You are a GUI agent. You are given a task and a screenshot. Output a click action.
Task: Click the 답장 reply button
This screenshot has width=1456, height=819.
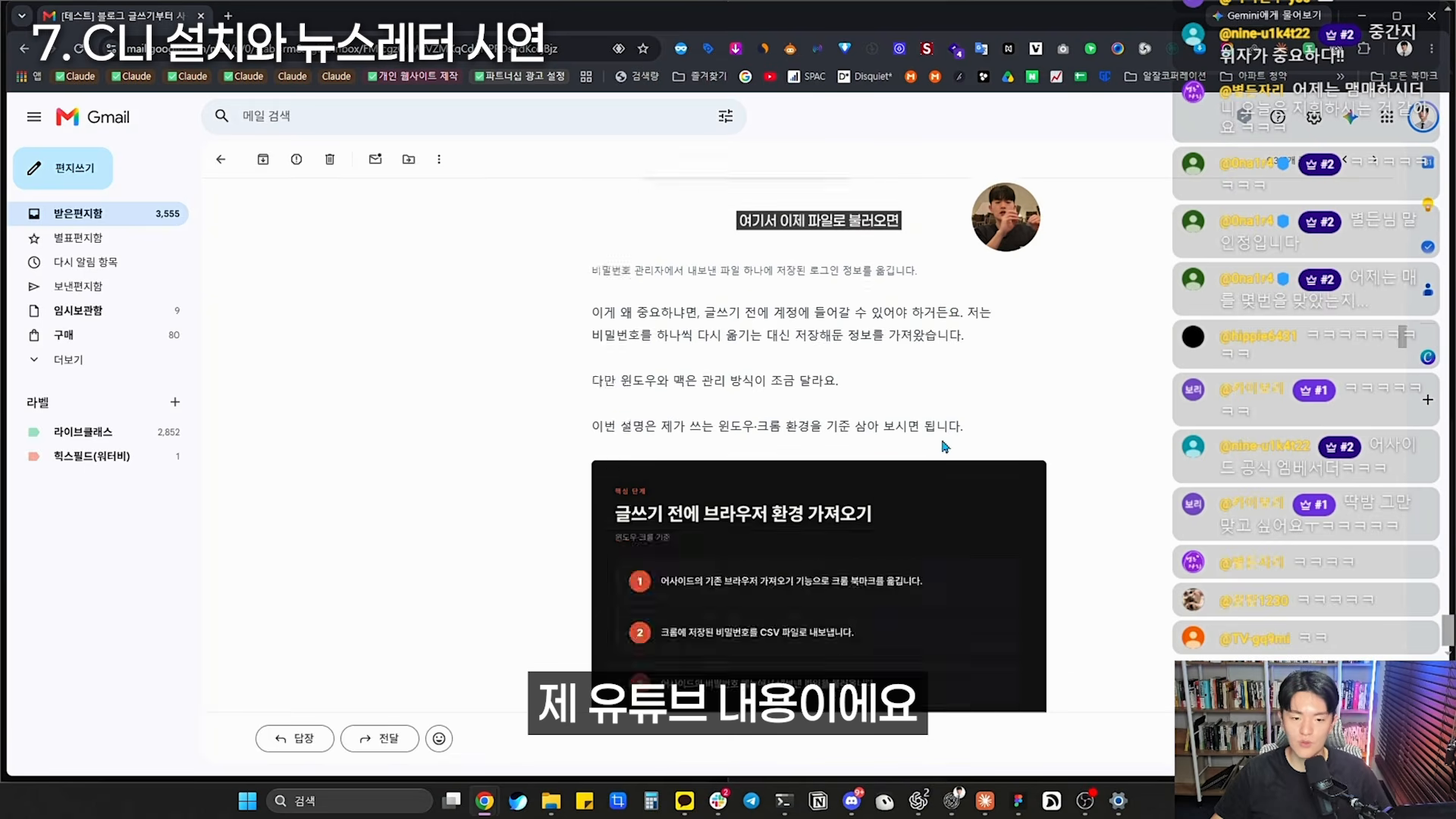tap(294, 739)
